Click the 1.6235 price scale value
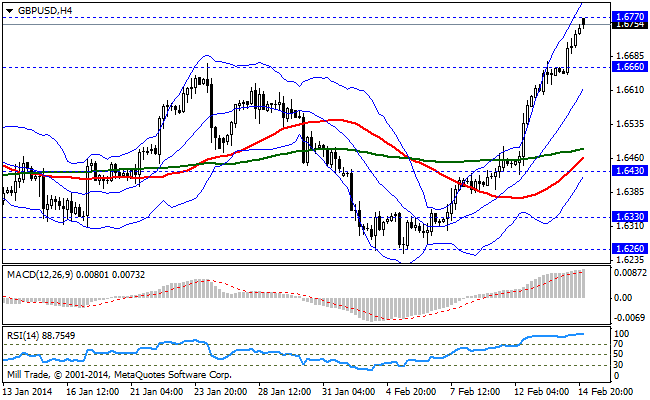 click(630, 260)
